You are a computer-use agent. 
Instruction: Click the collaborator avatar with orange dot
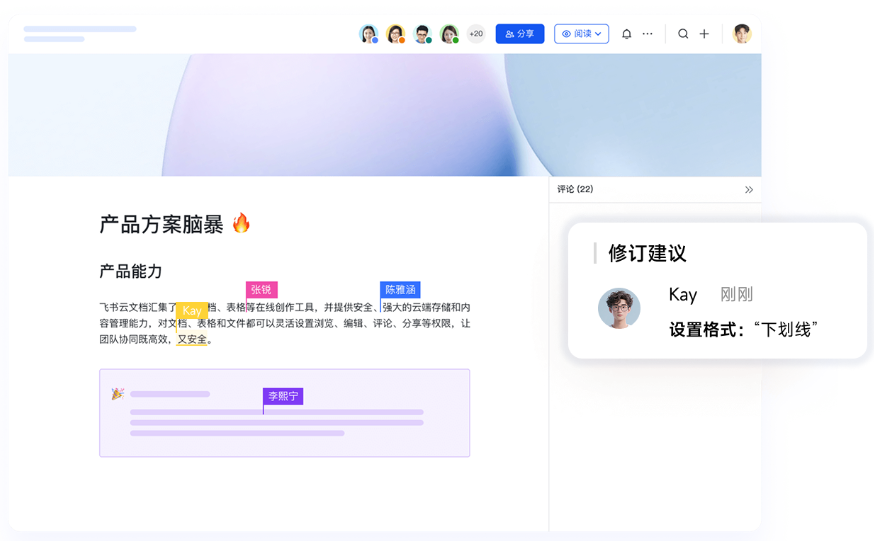pyautogui.click(x=395, y=34)
